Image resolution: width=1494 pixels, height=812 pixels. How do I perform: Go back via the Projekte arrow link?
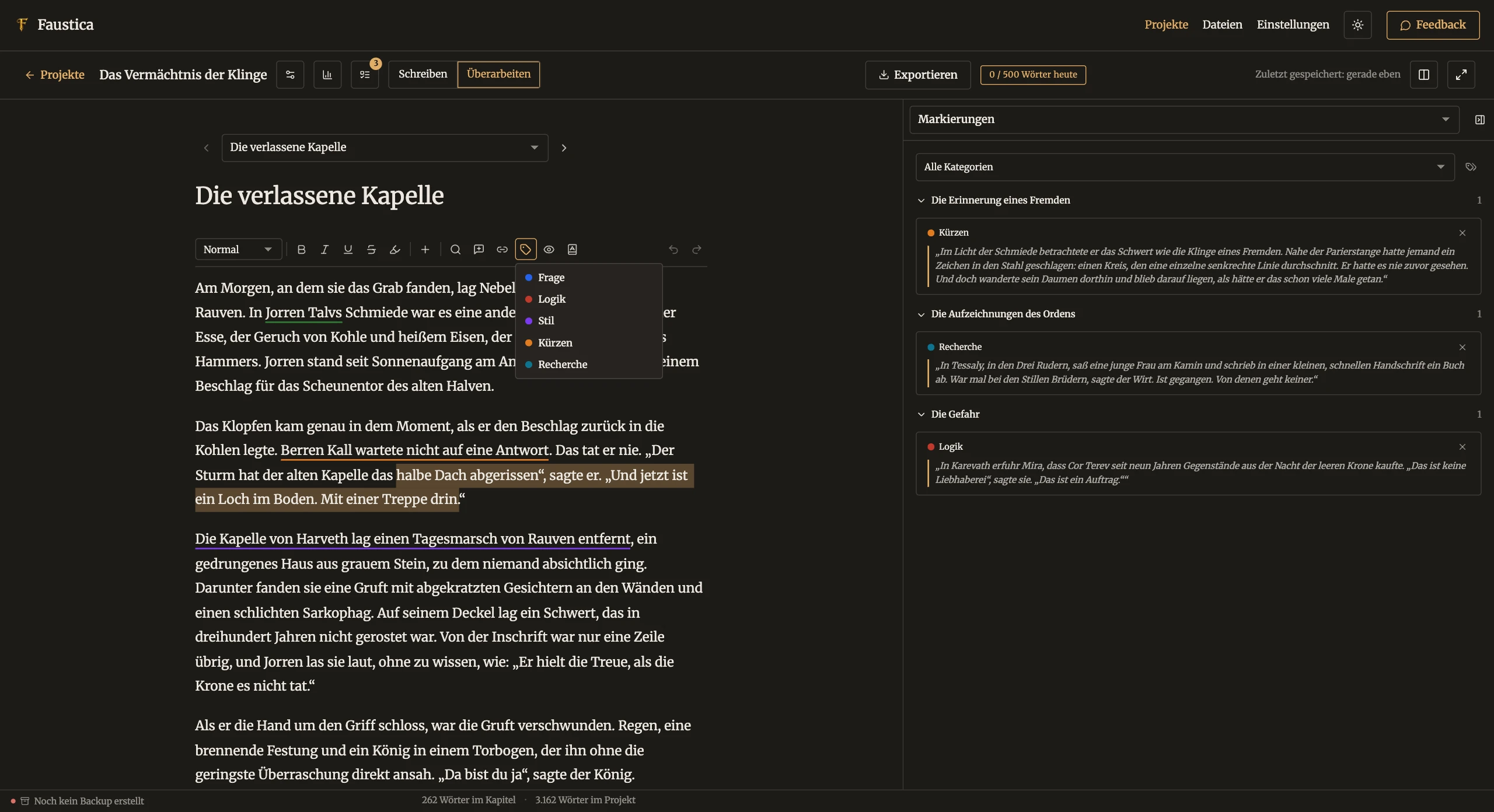click(x=55, y=75)
